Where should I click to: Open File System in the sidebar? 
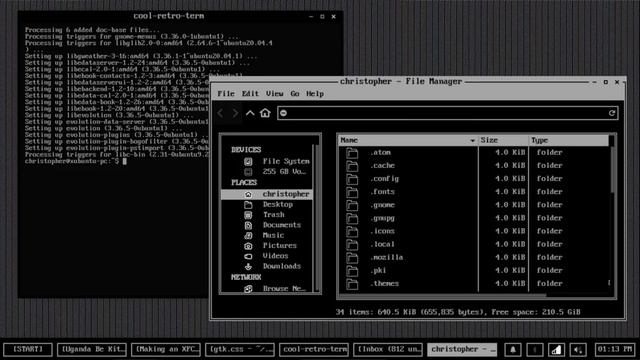(x=267, y=161)
